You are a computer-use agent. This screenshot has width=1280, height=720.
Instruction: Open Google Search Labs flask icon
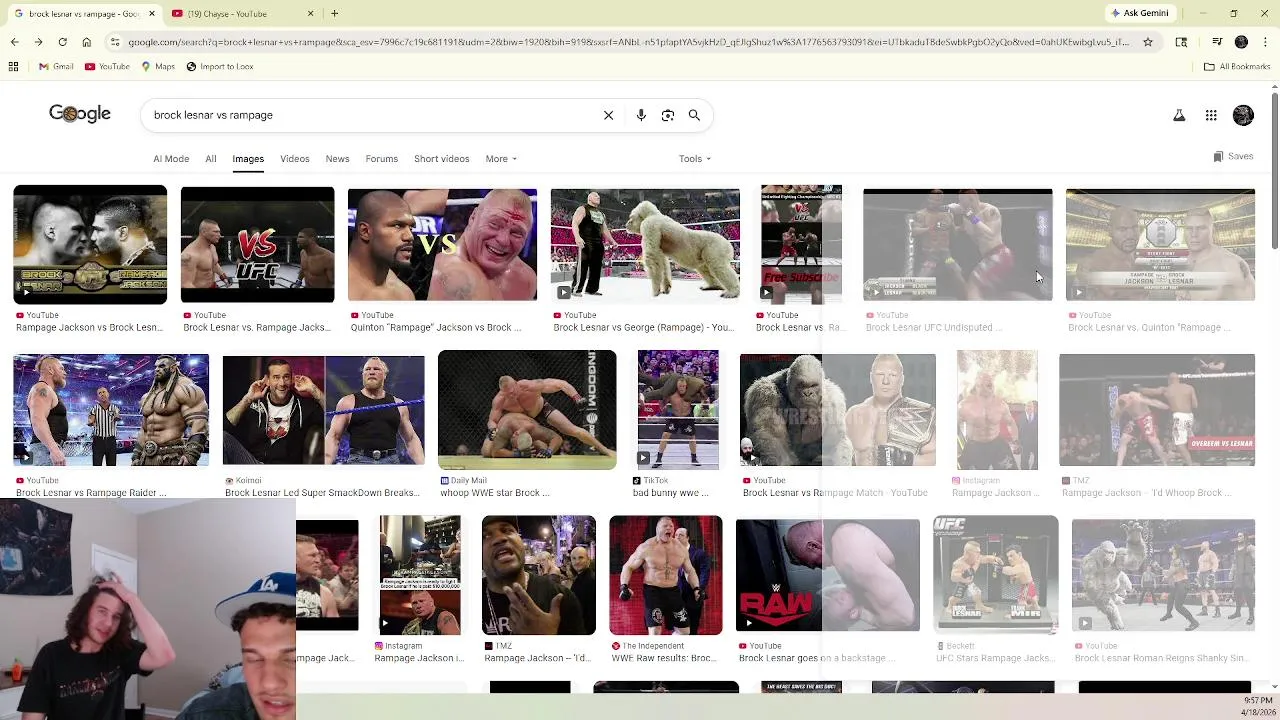point(1179,116)
